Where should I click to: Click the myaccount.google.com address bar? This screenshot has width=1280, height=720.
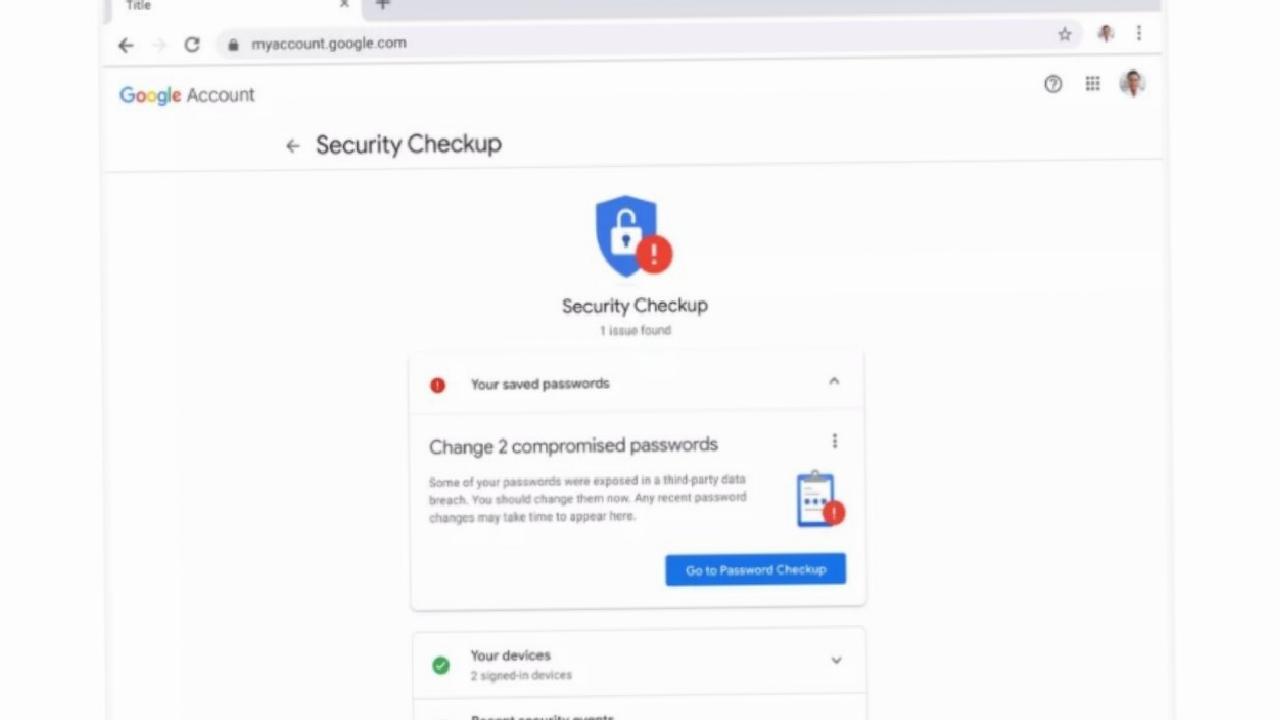click(640, 43)
